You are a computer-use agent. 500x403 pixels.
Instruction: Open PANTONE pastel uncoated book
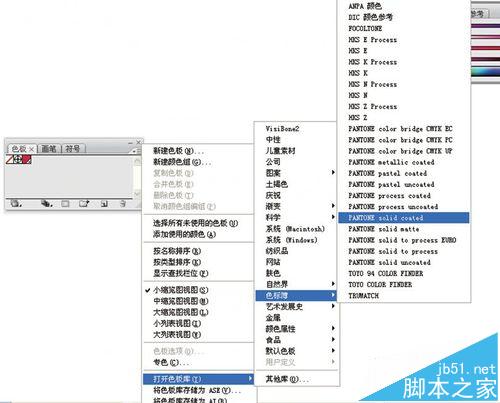click(391, 184)
